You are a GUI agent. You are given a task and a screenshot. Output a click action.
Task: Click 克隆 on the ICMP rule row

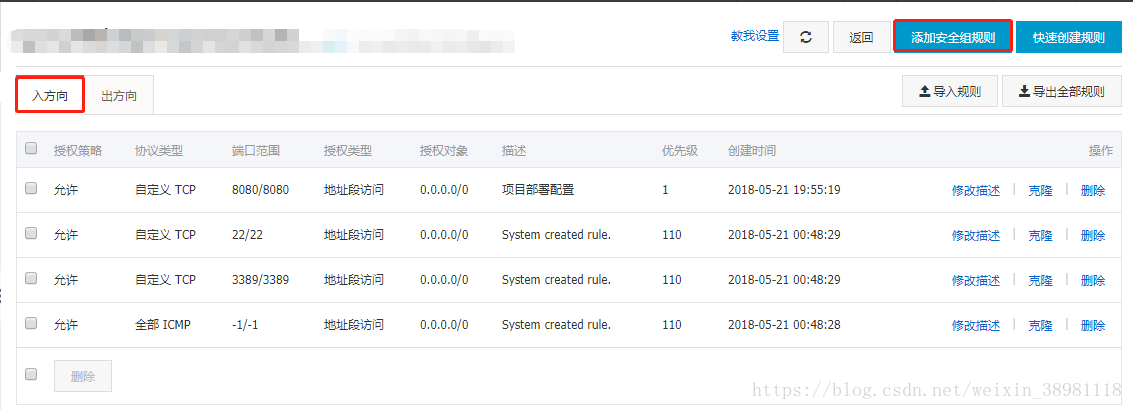(x=1040, y=326)
